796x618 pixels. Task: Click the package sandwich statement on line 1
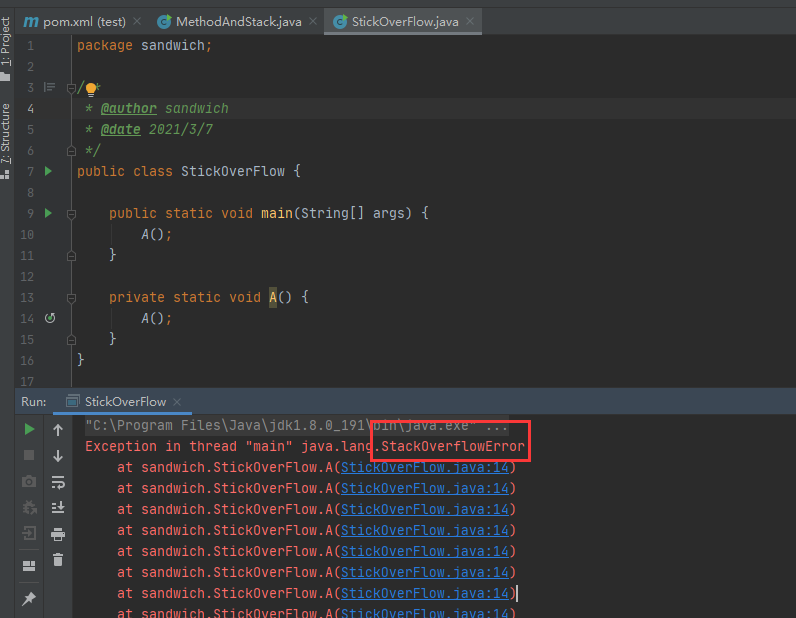tap(144, 46)
